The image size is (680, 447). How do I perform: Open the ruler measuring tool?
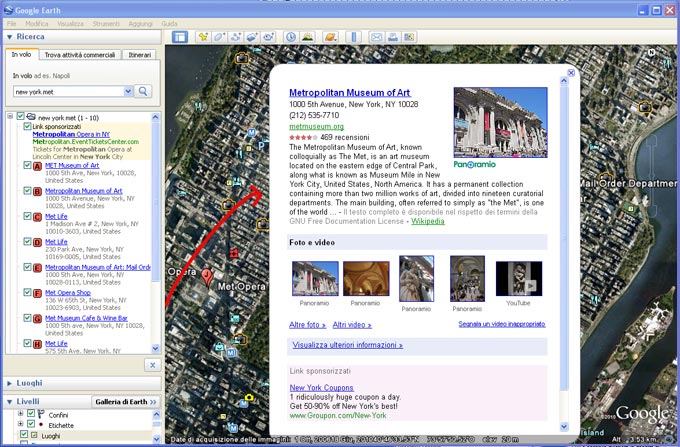click(x=353, y=37)
